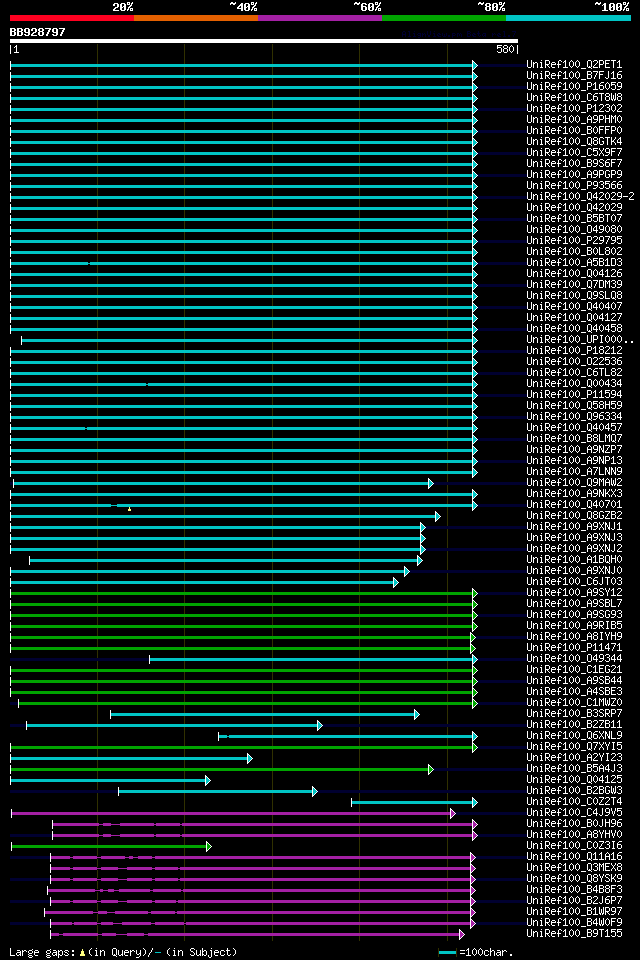Select the UniRef100_A7LNN9 label
The height and width of the screenshot is (960, 640).
574,472
